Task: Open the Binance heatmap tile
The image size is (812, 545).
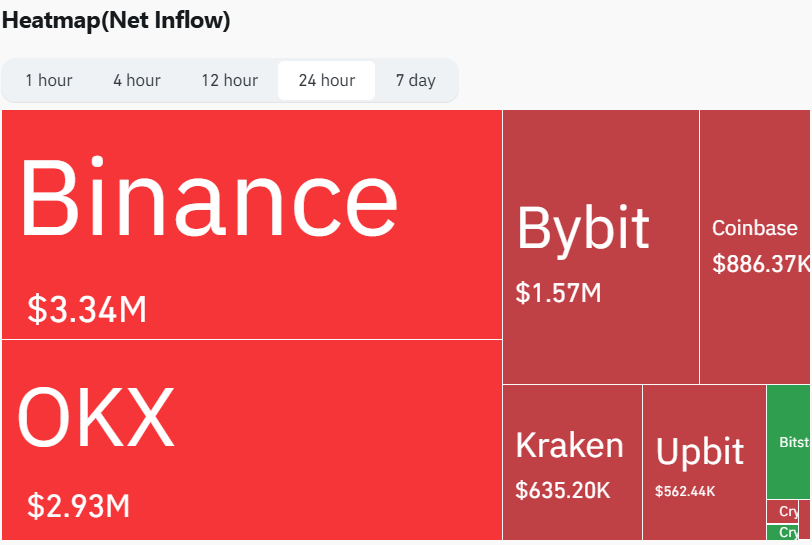Action: click(x=252, y=224)
